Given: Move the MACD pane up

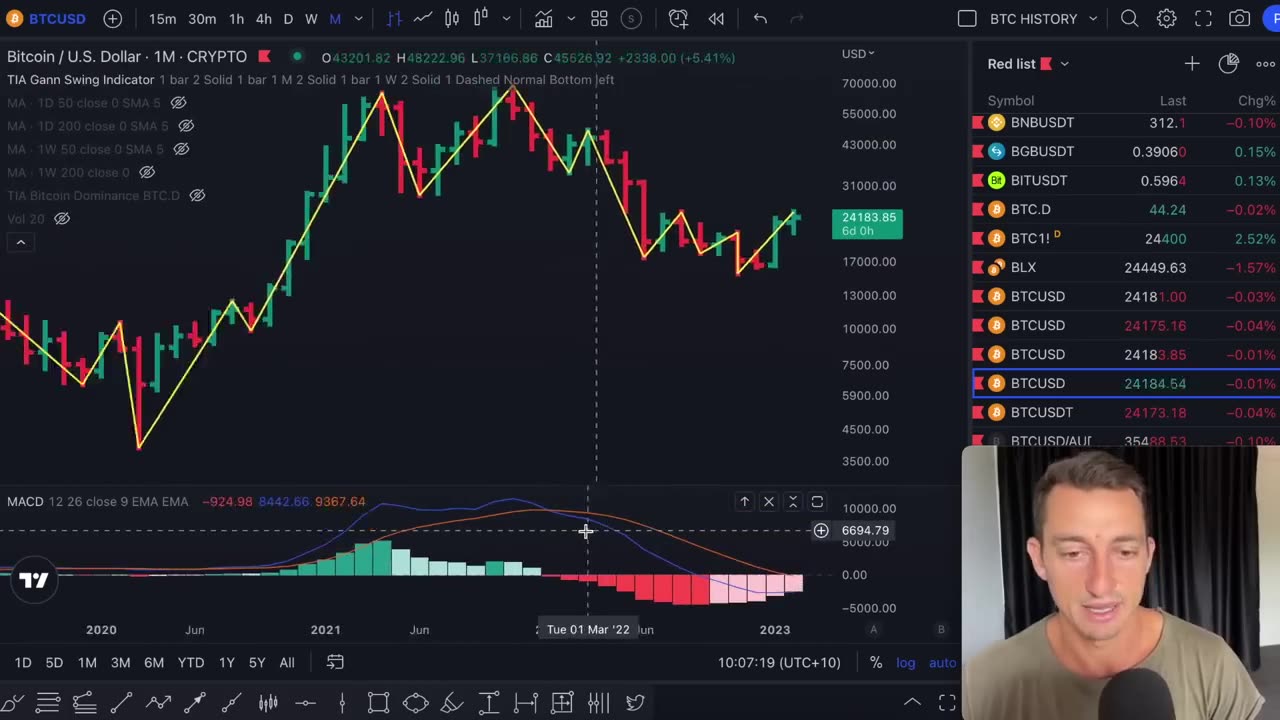Looking at the screenshot, I should click(744, 502).
